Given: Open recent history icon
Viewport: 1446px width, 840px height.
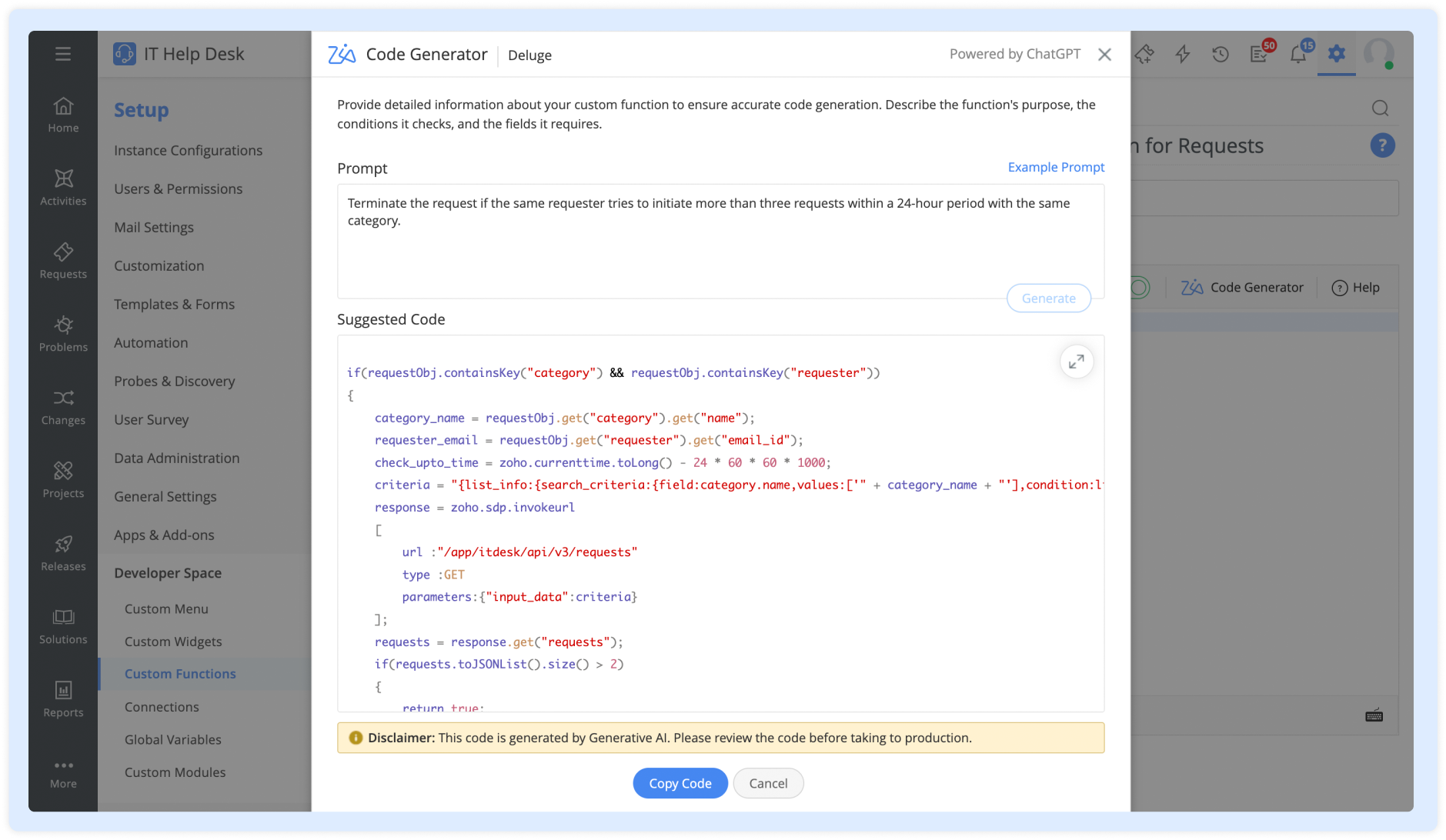Looking at the screenshot, I should click(1221, 55).
